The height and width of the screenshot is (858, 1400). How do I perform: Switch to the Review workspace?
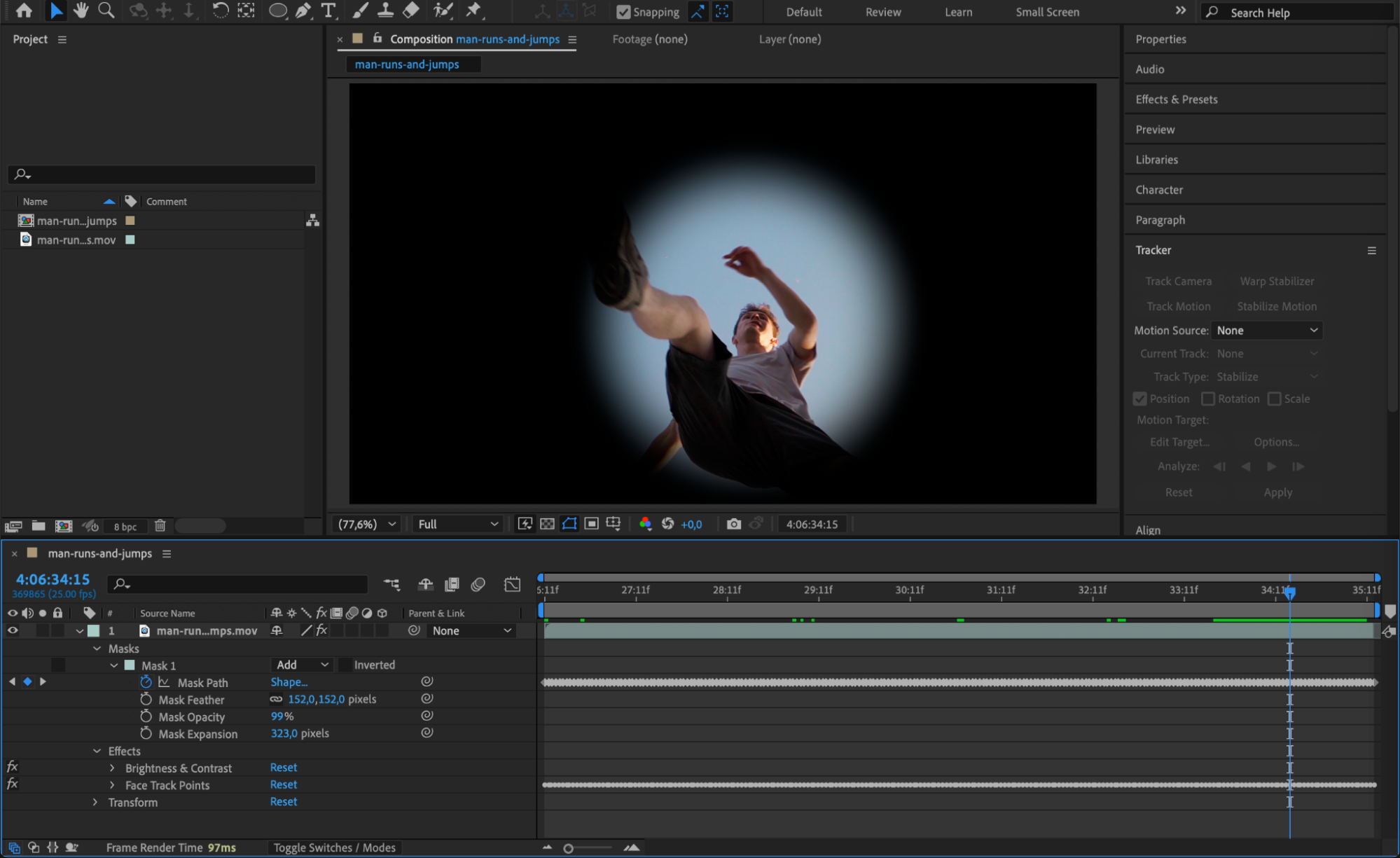coord(882,12)
